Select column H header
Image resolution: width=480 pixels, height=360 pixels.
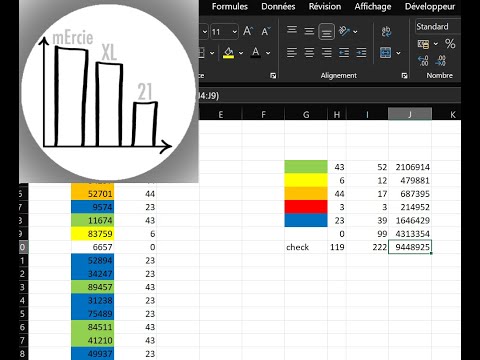[337, 114]
